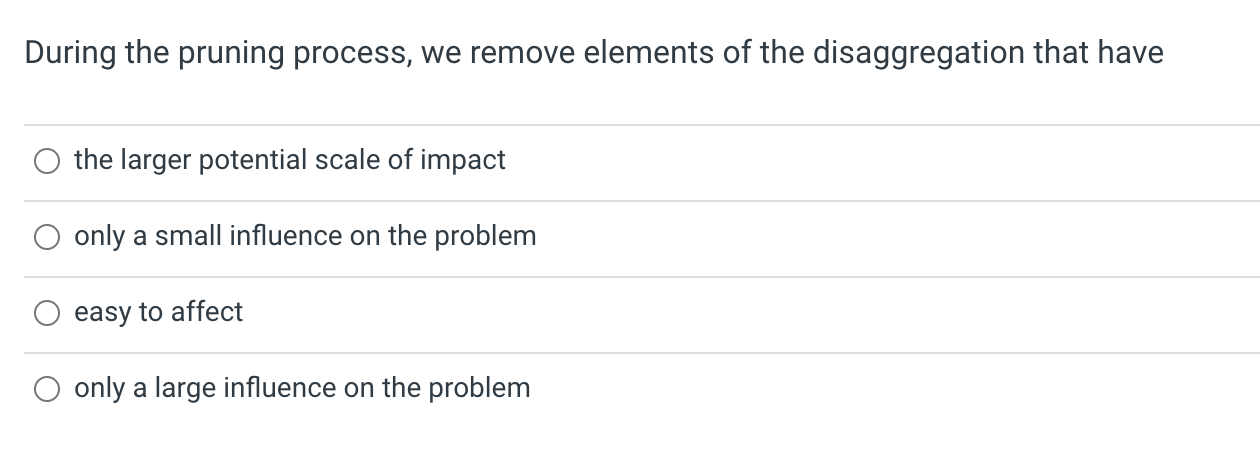The width and height of the screenshot is (1260, 454).
Task: Click the word 'remove' in the question
Action: [x=524, y=53]
